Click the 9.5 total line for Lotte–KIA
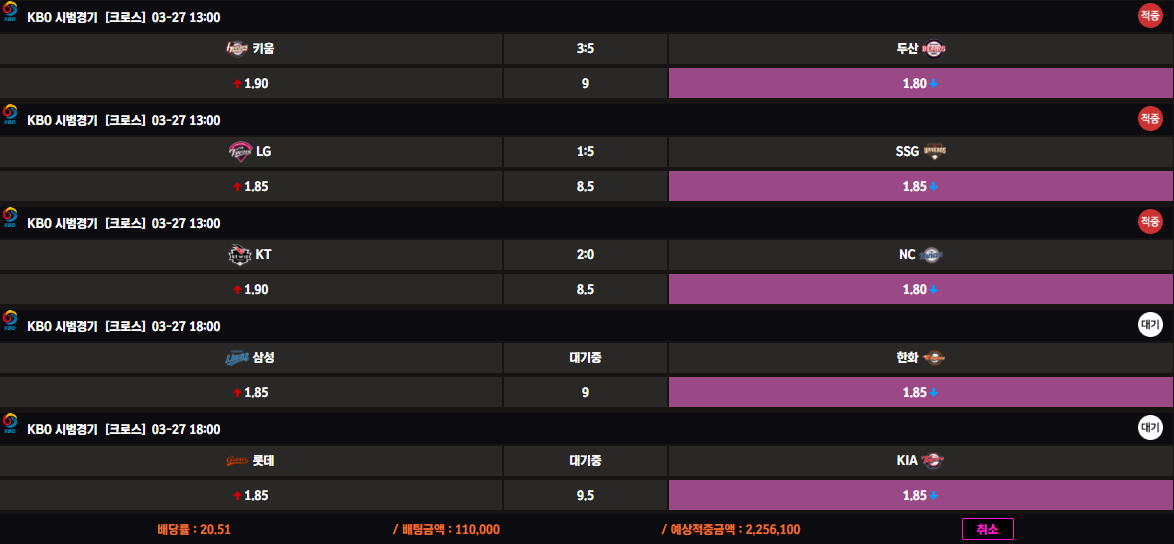Screen dimensions: 1174x544 (x=585, y=495)
